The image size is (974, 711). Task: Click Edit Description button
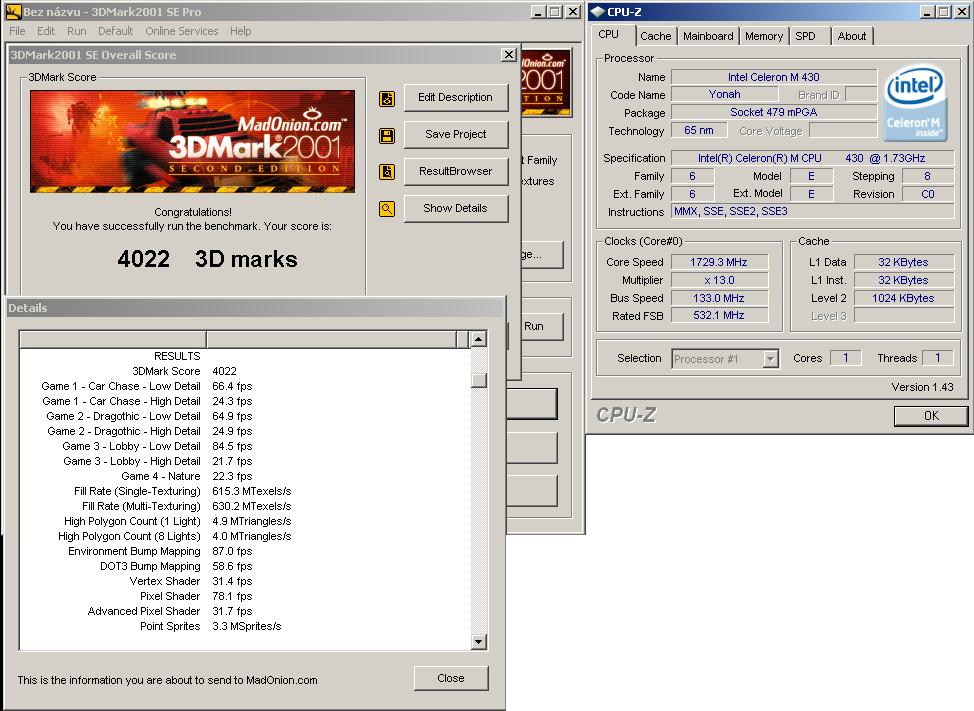(456, 97)
